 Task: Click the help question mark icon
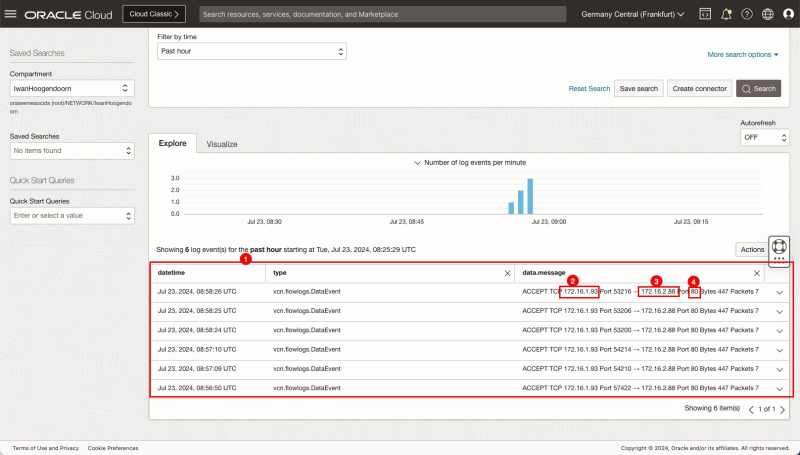(746, 15)
